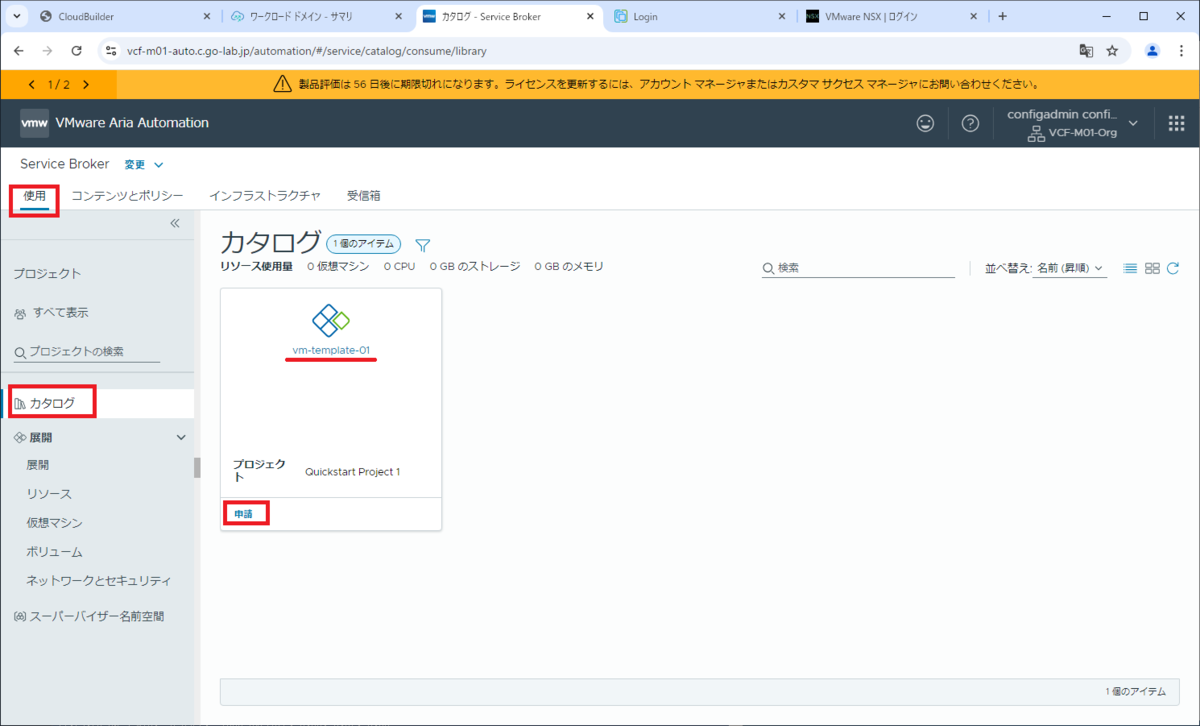
Task: Open the Chrome profile avatar
Action: pyautogui.click(x=1152, y=50)
